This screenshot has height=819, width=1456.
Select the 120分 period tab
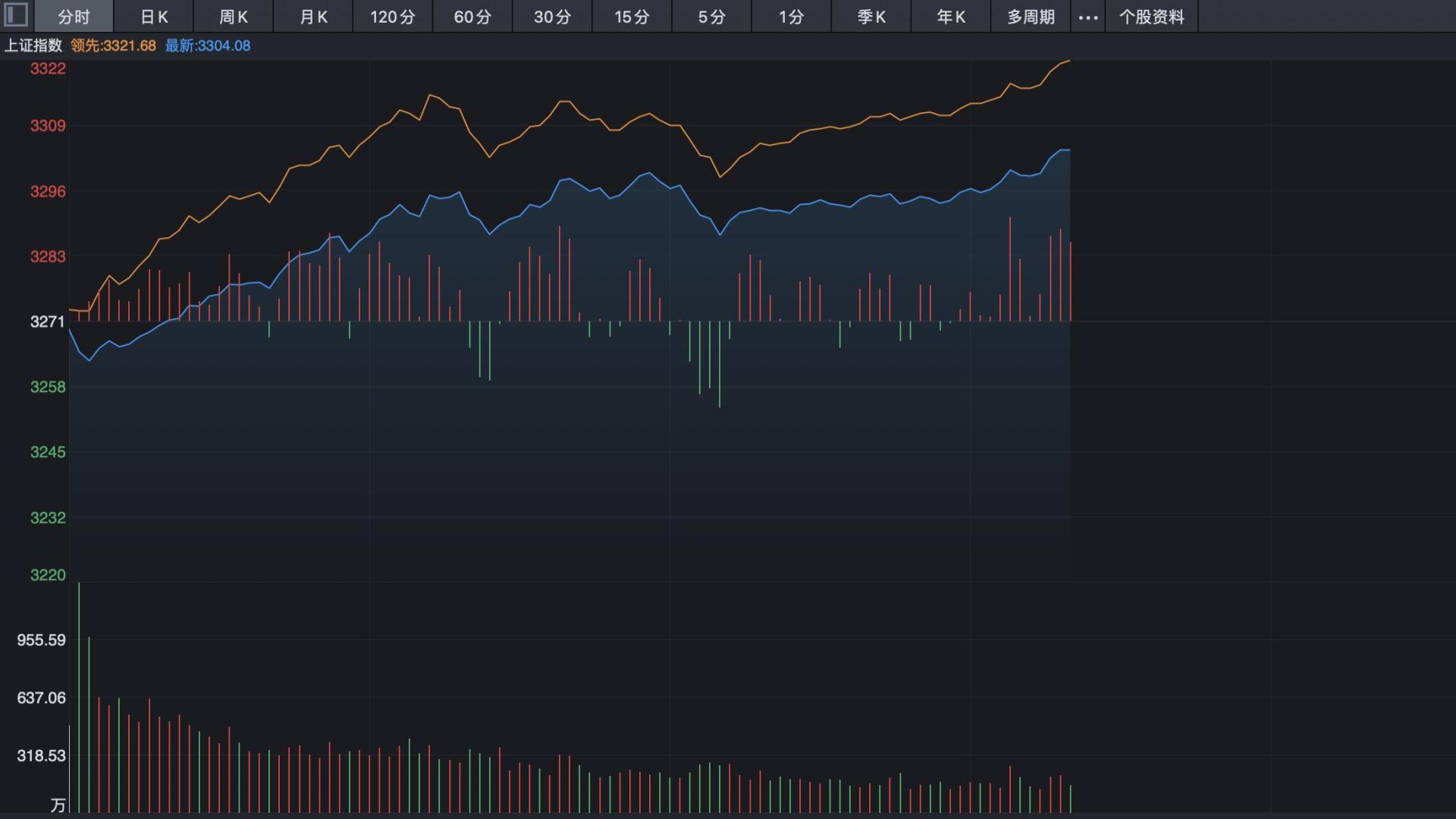tap(393, 17)
